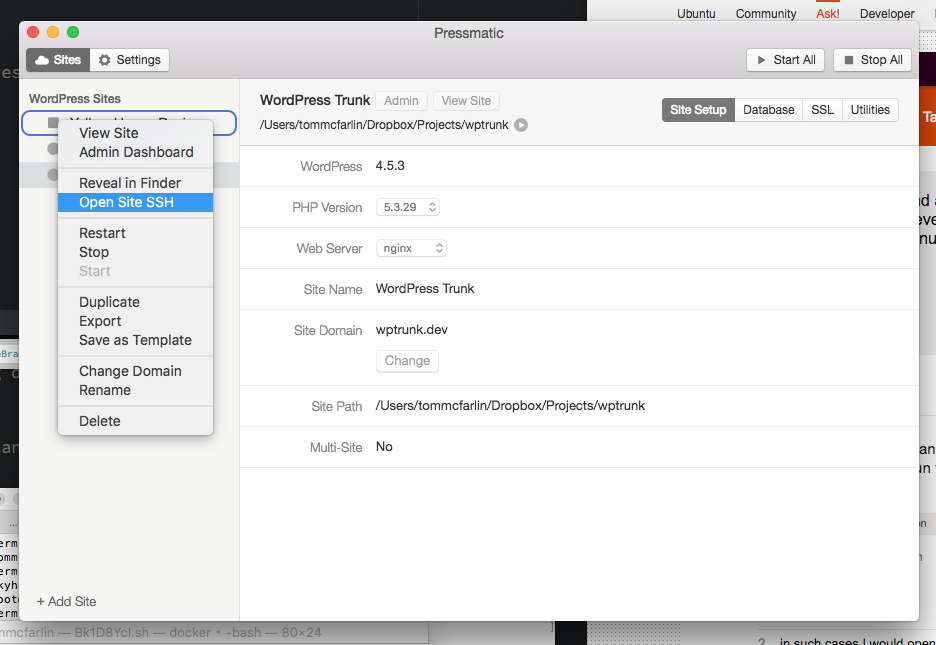Choose Admin Dashboard in context menu
This screenshot has width=936, height=645.
136,152
